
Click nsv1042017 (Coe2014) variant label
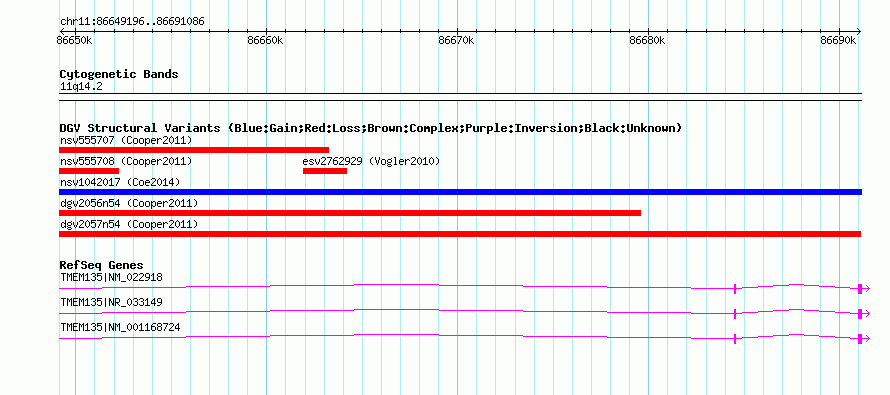pos(120,182)
